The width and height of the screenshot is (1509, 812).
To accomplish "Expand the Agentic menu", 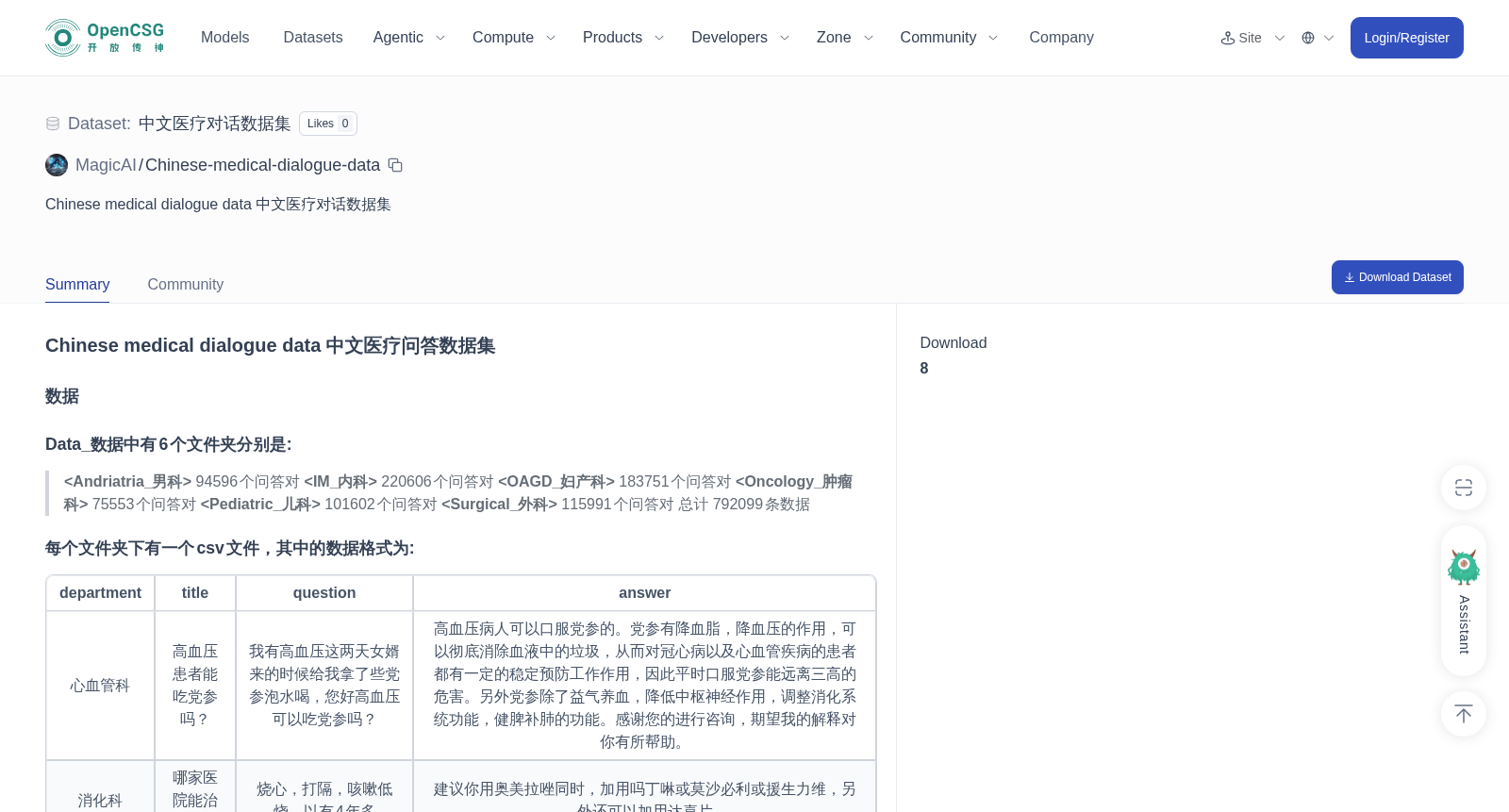I will coord(408,38).
